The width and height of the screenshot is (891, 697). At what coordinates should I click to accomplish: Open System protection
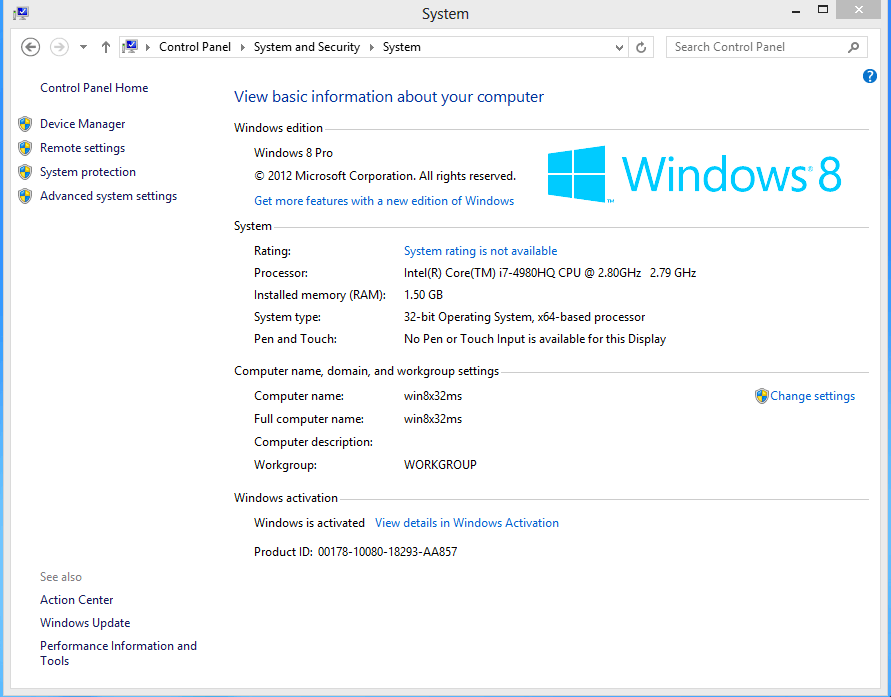tap(88, 172)
